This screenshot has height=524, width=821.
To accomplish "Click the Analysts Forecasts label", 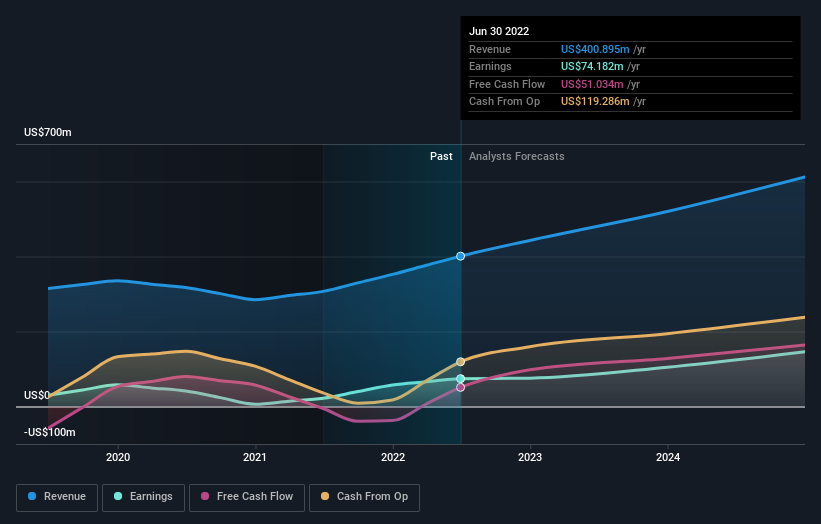I will [x=516, y=156].
